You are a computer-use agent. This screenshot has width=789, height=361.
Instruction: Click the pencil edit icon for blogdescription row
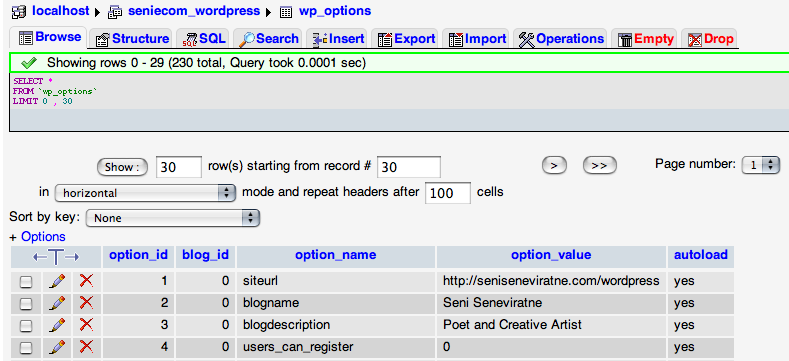57,325
